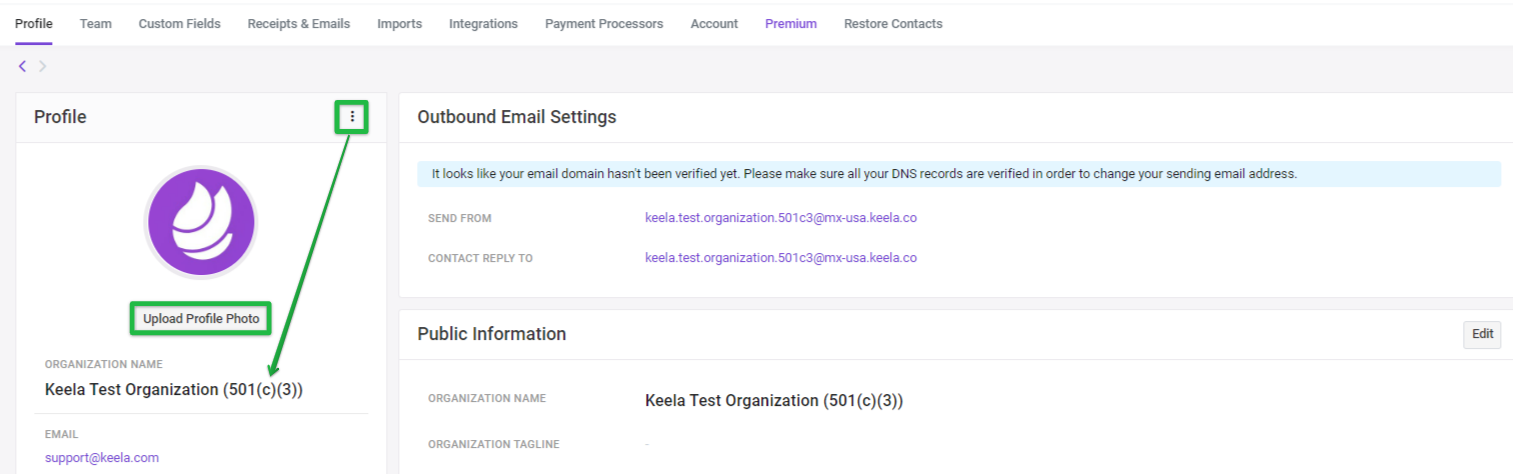Open the Profile panel three-dot menu
The image size is (1513, 474).
pos(352,117)
